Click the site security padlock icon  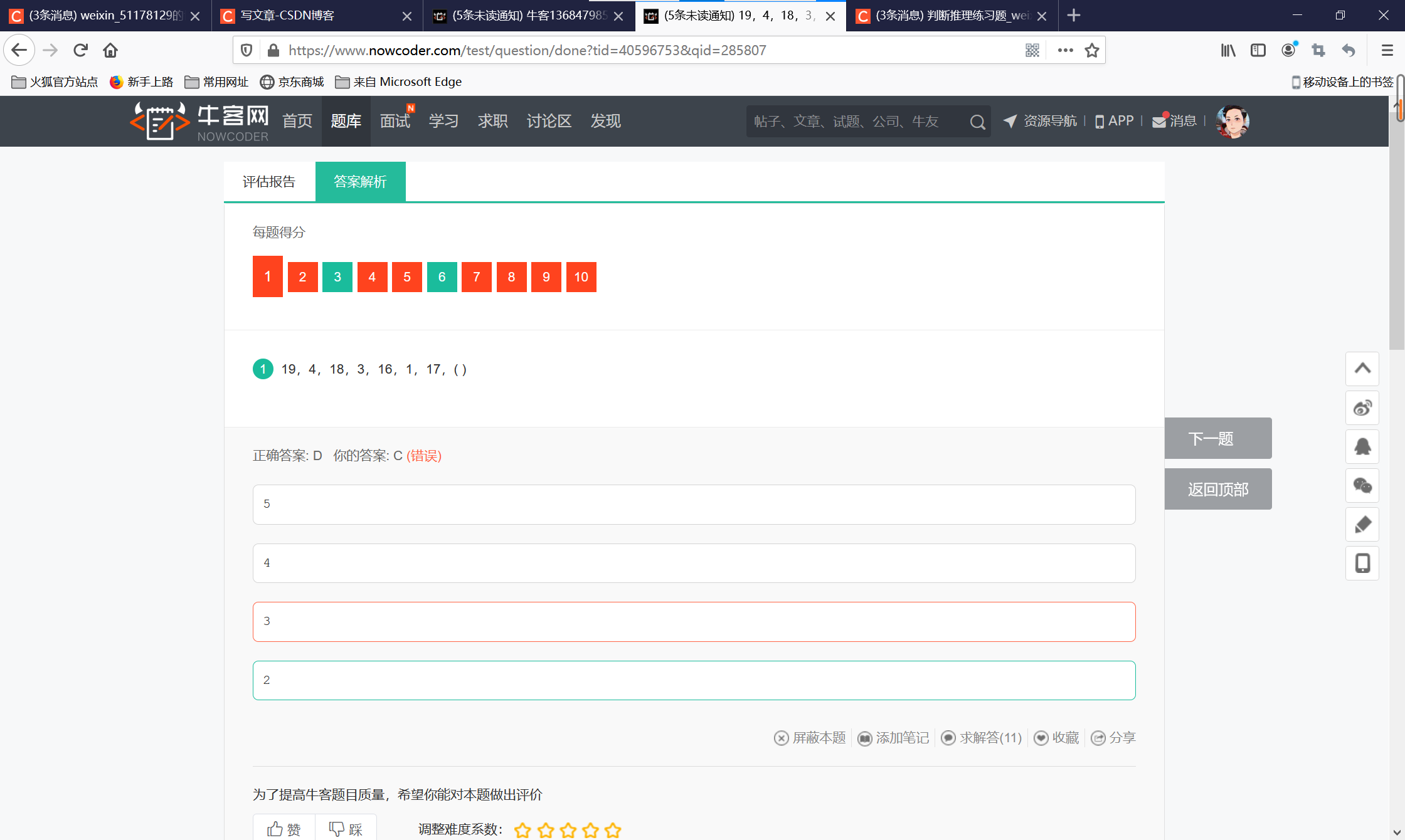click(x=273, y=50)
